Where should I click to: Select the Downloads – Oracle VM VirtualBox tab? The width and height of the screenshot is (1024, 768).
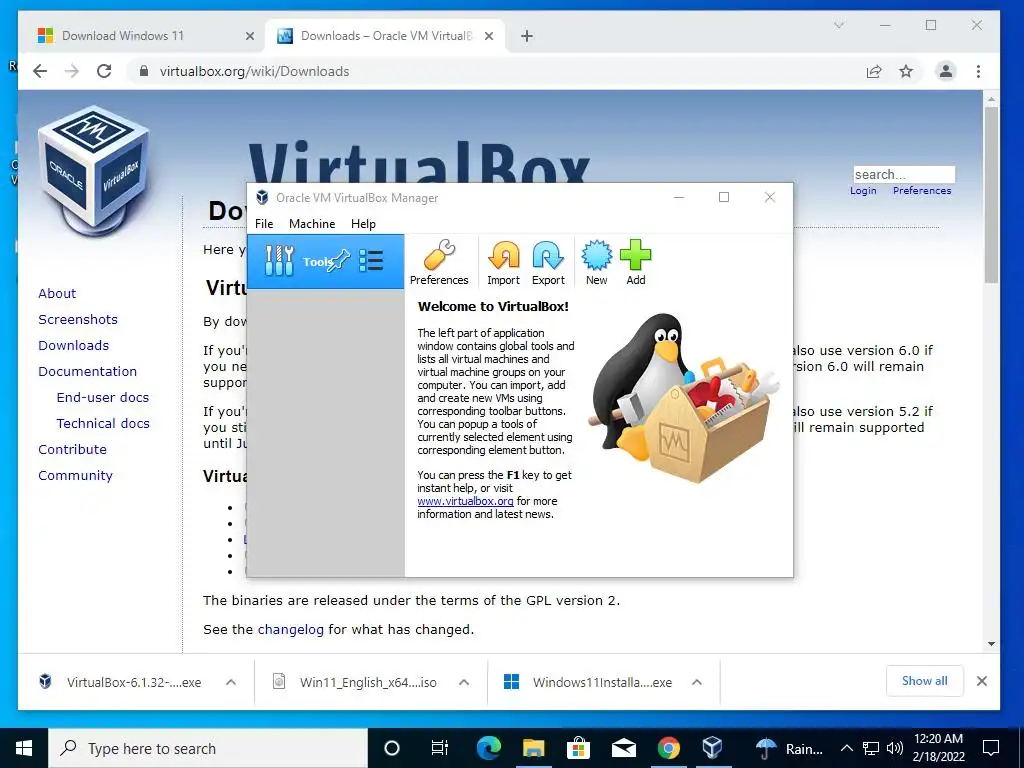click(x=385, y=36)
